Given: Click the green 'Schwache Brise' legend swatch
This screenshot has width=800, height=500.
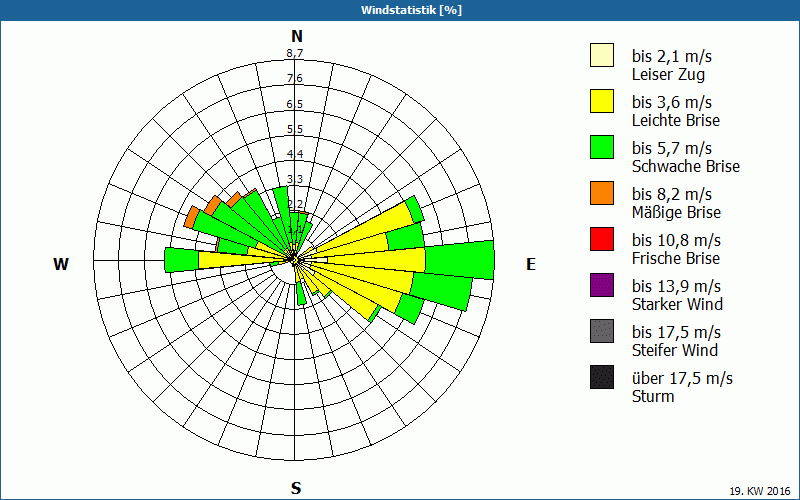Looking at the screenshot, I should [x=602, y=147].
